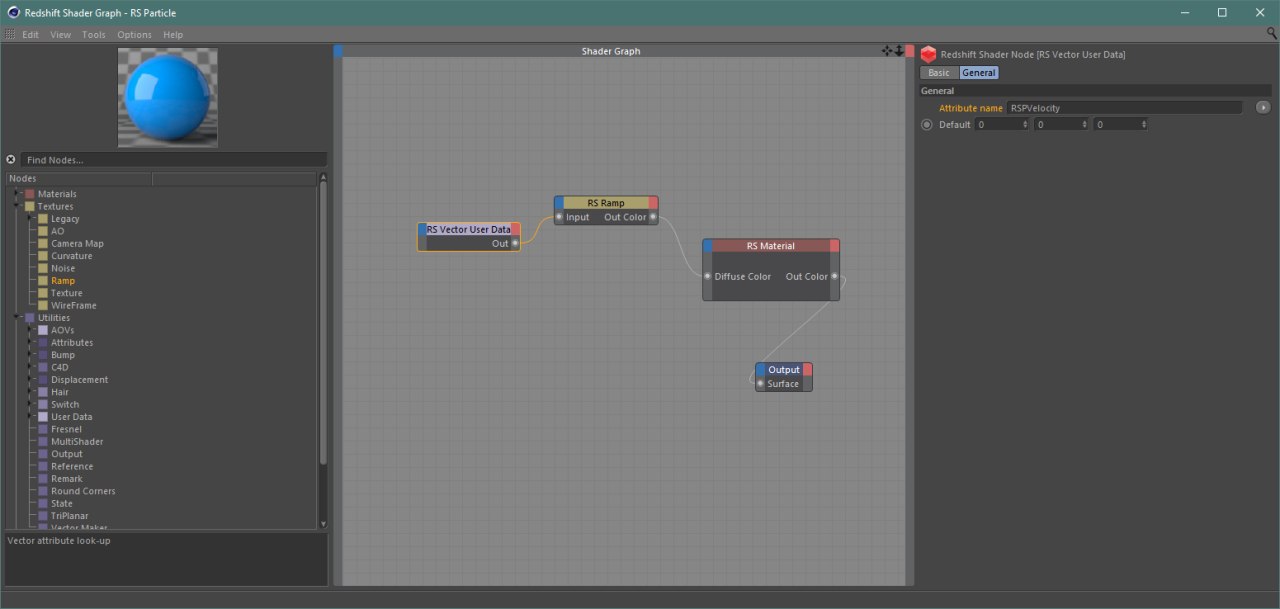Image resolution: width=1280 pixels, height=609 pixels.
Task: Click the TriPlanar node icon in the tree
Action: (x=43, y=516)
